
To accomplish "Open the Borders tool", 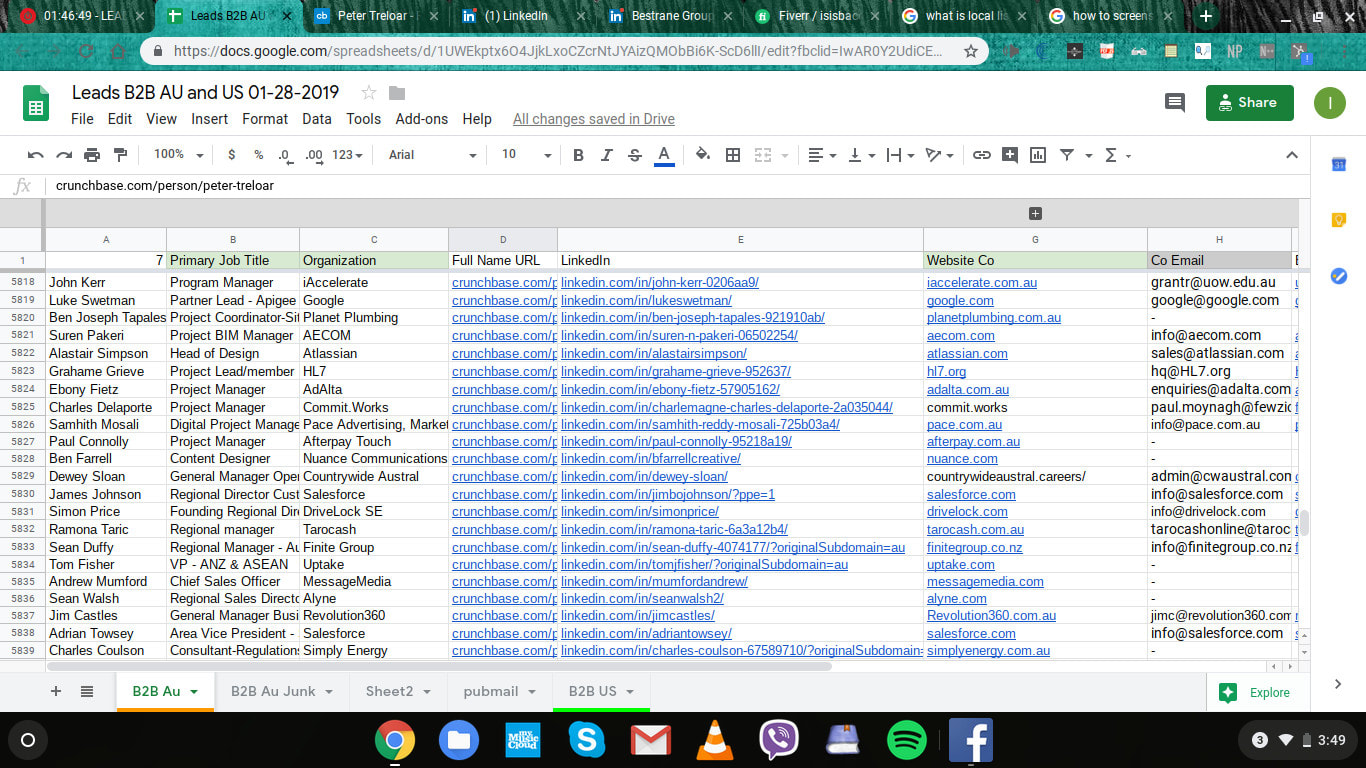I will (733, 155).
